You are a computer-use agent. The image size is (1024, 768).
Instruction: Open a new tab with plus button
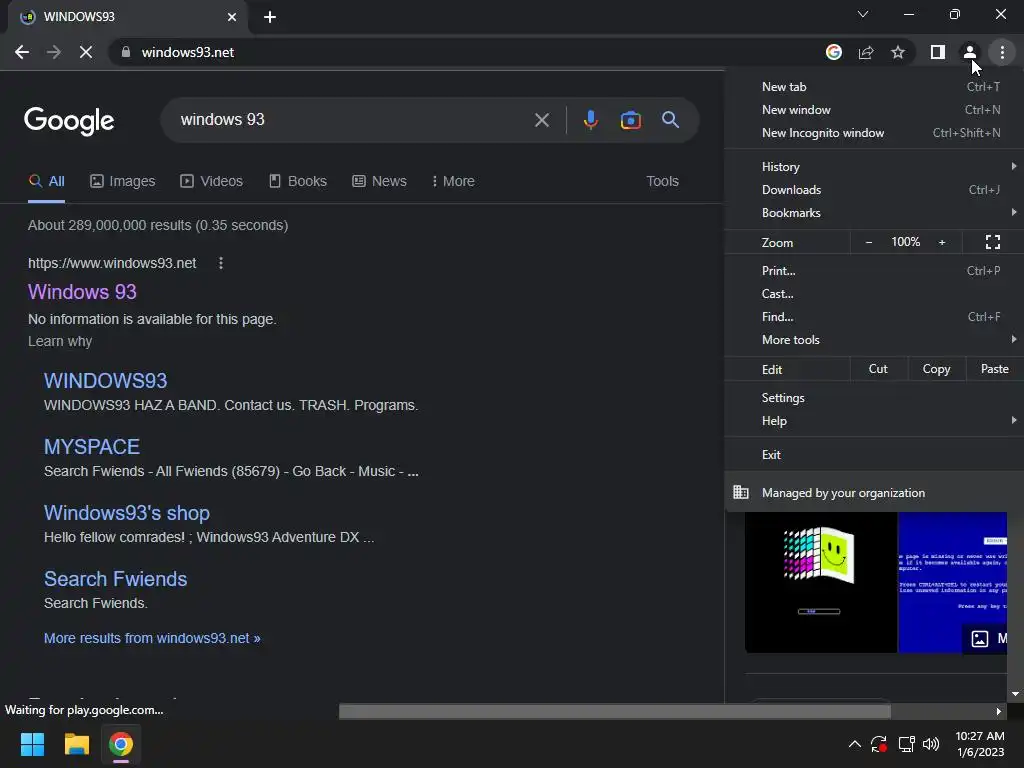(x=270, y=17)
